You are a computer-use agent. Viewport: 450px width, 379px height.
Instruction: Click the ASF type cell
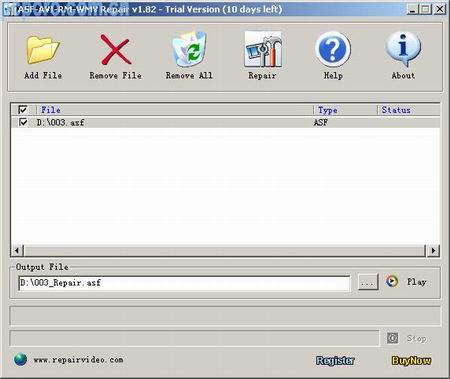(x=321, y=122)
